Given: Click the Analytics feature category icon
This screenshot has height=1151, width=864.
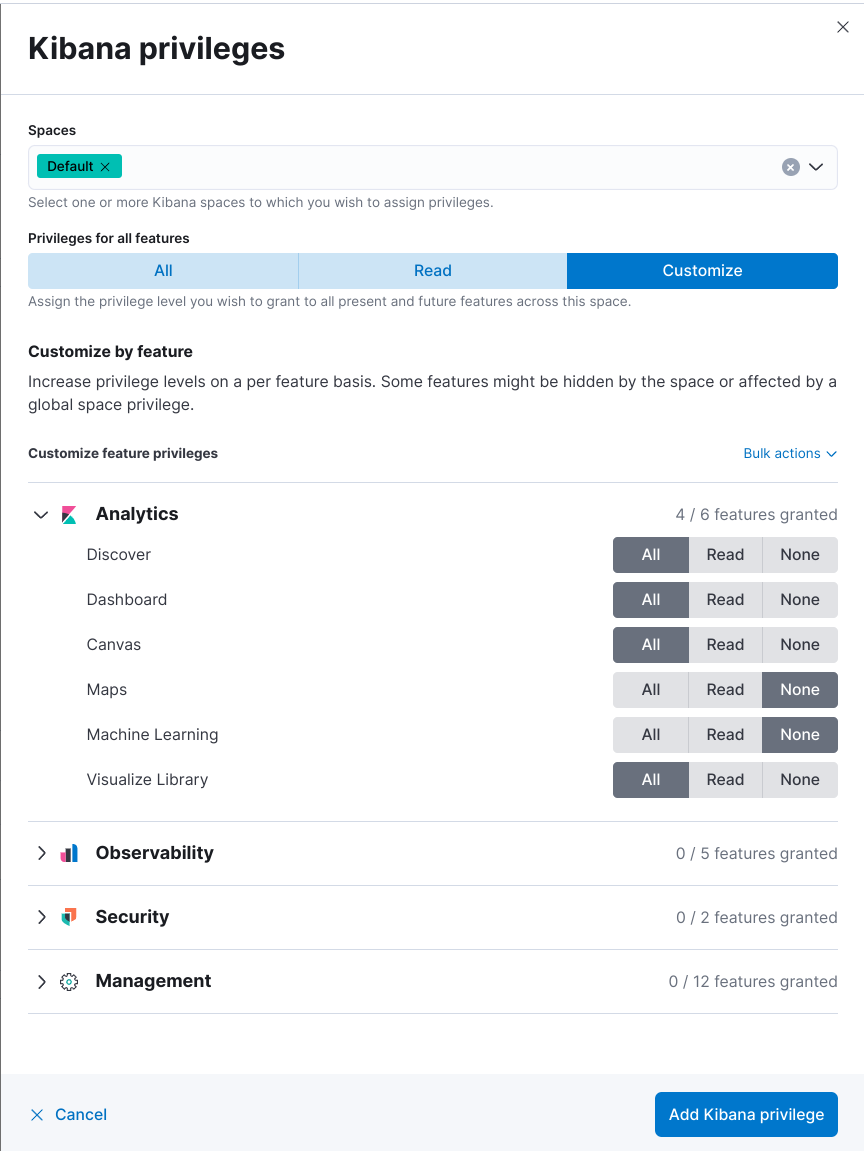Looking at the screenshot, I should click(68, 514).
